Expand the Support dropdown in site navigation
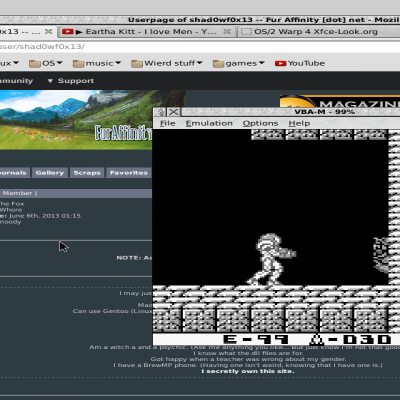400x400 pixels. pos(70,81)
